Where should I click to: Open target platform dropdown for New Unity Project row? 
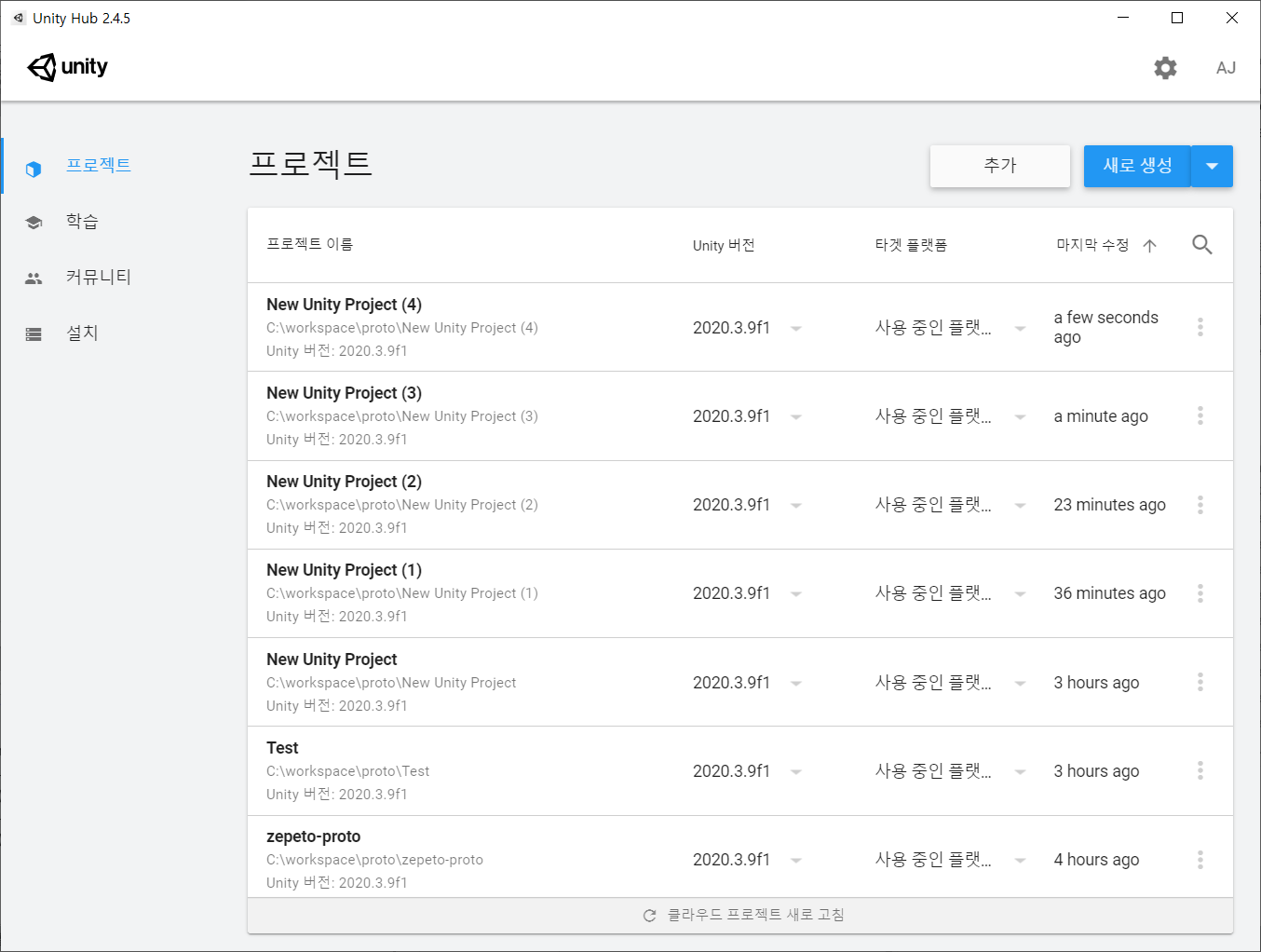pos(1020,684)
